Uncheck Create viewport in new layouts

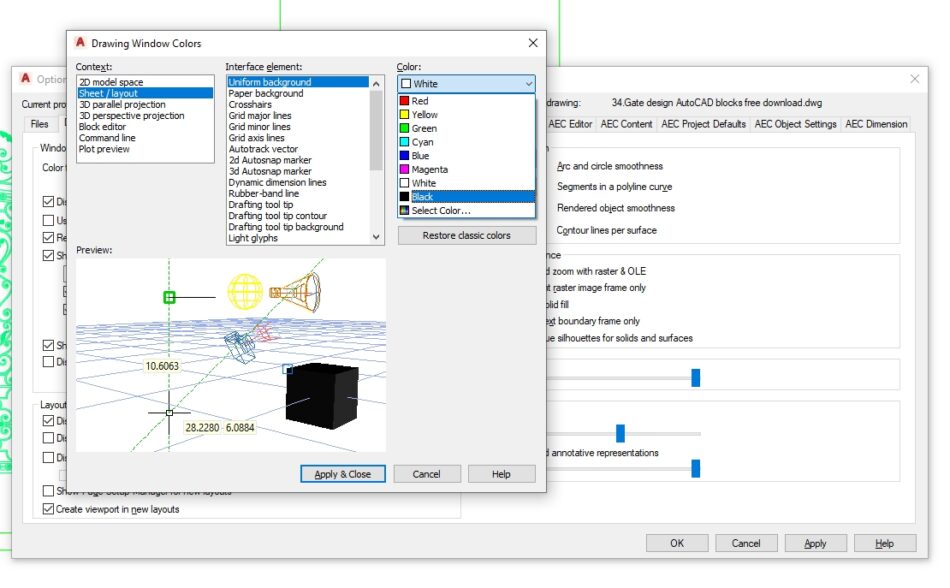click(x=48, y=509)
